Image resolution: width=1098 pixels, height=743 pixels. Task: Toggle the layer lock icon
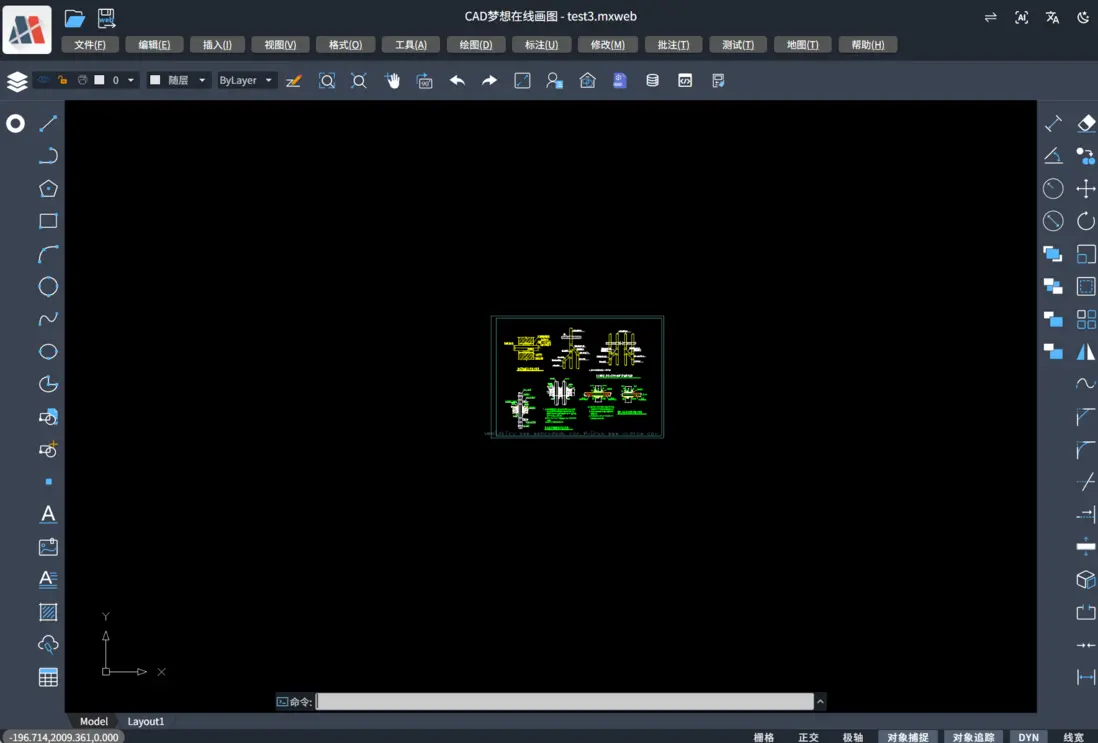point(62,80)
